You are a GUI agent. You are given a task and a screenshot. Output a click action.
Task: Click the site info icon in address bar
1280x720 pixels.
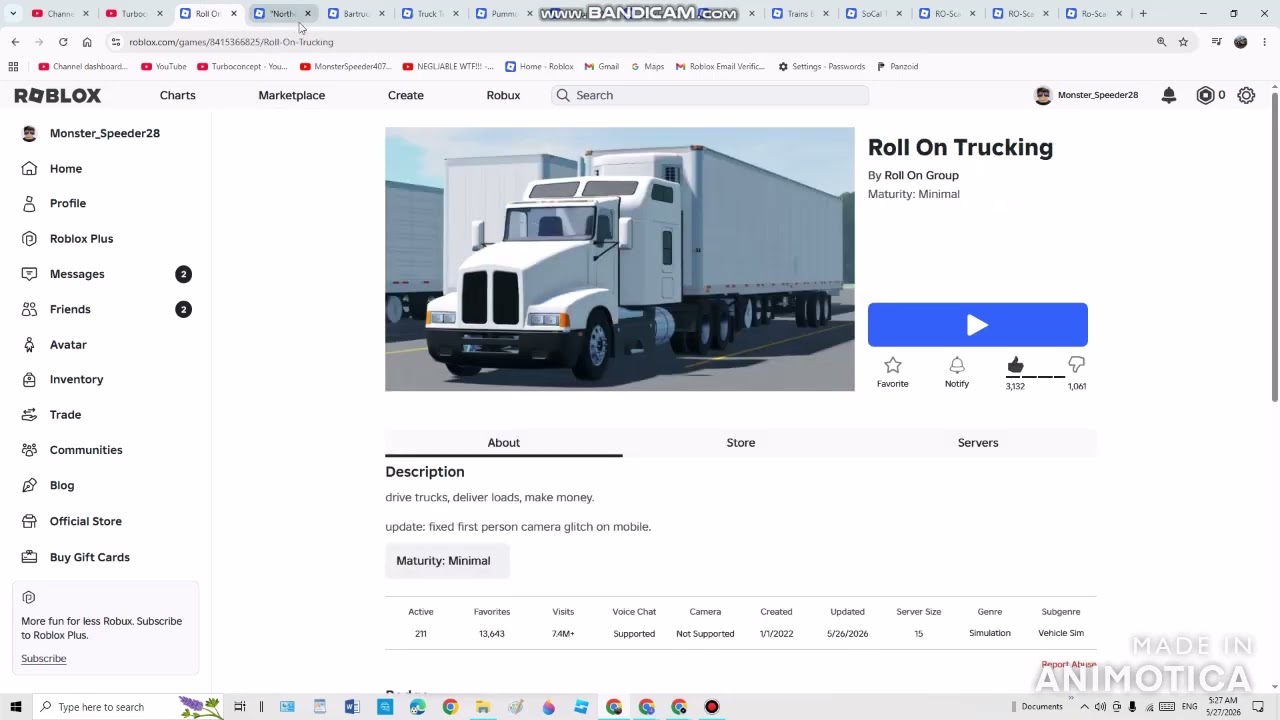[x=116, y=42]
